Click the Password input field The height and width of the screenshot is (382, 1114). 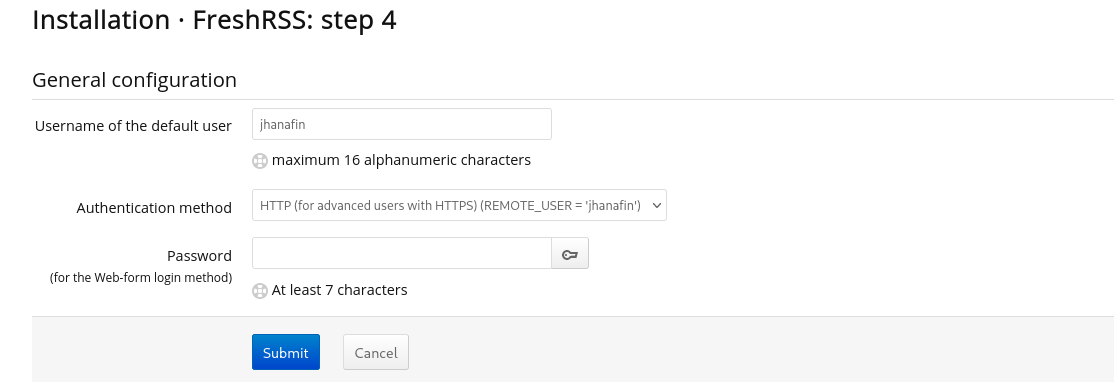click(401, 253)
